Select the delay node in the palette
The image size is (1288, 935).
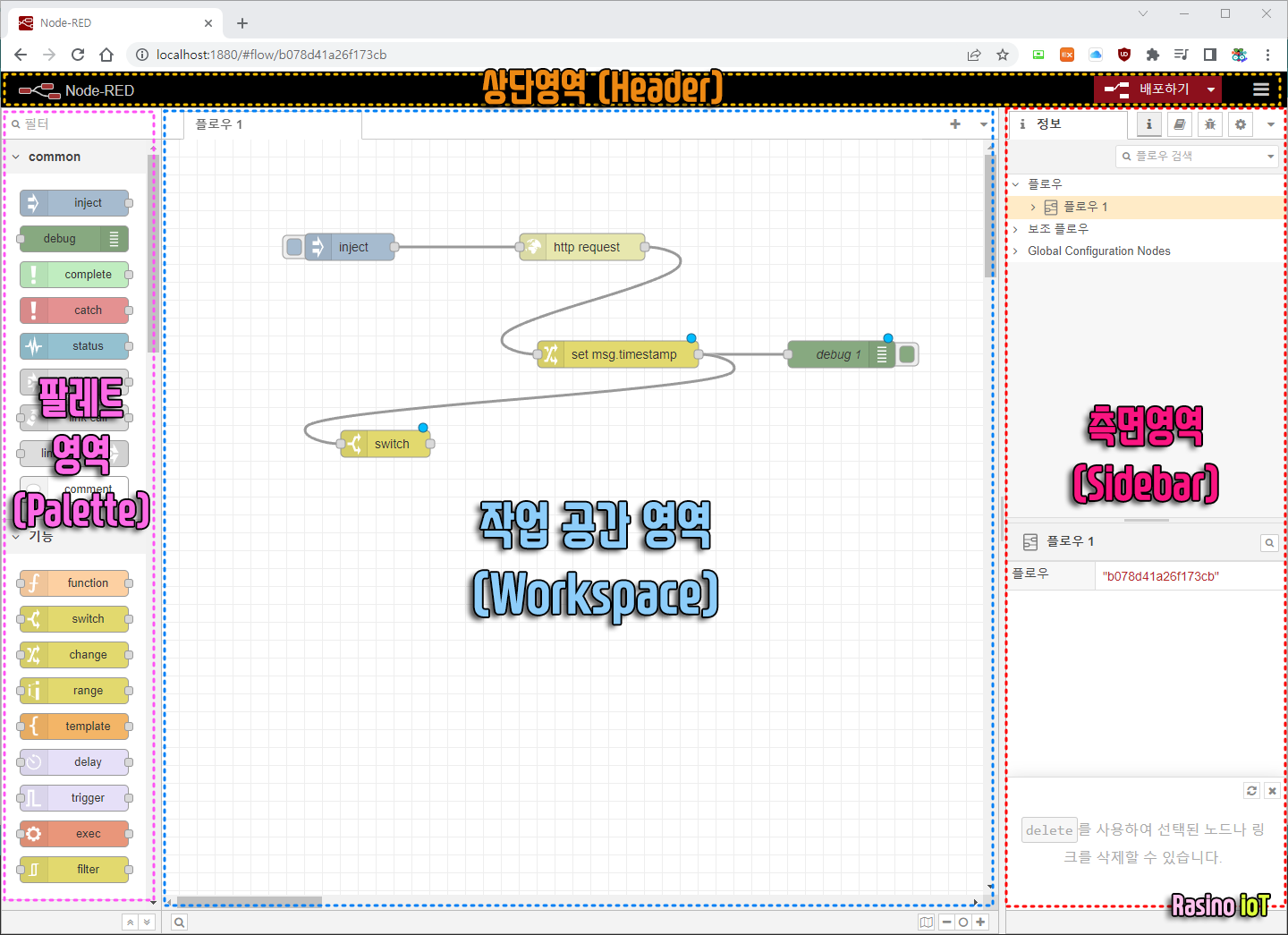[74, 762]
